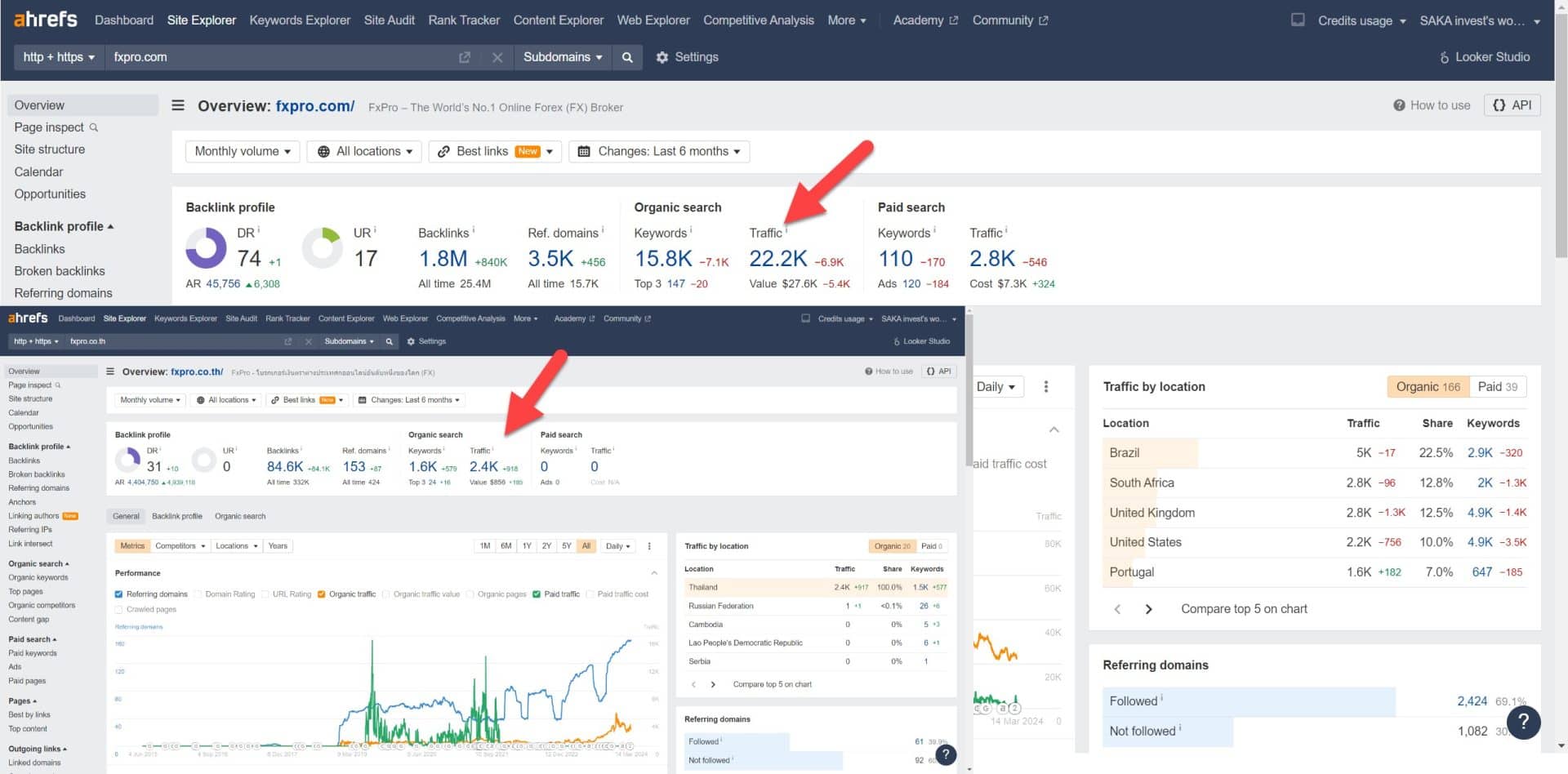Screen dimensions: 1568x774
Task: Check Organic pages checkbox in overlay Performance
Action: 470,594
